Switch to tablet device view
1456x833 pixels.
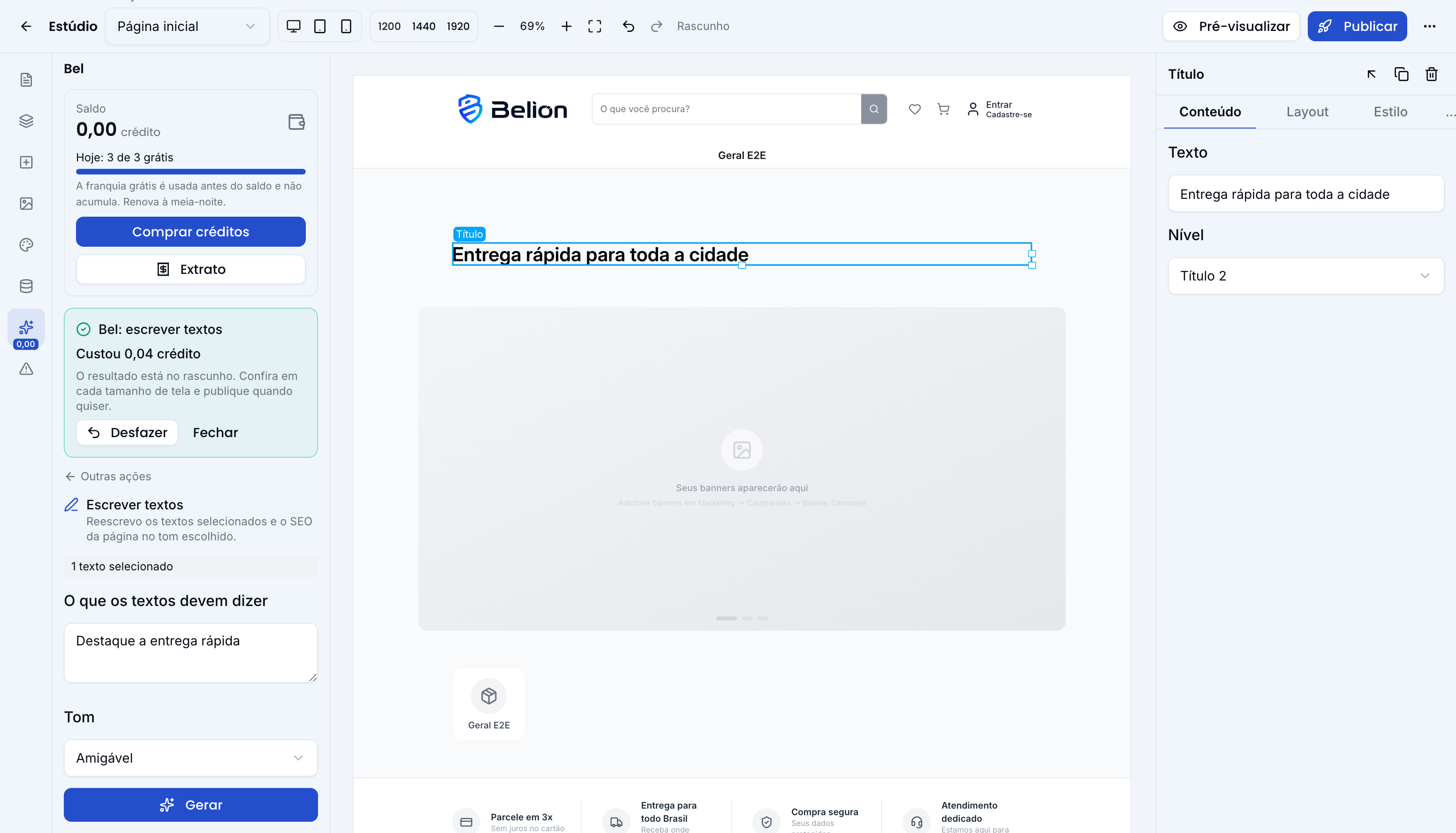(320, 26)
